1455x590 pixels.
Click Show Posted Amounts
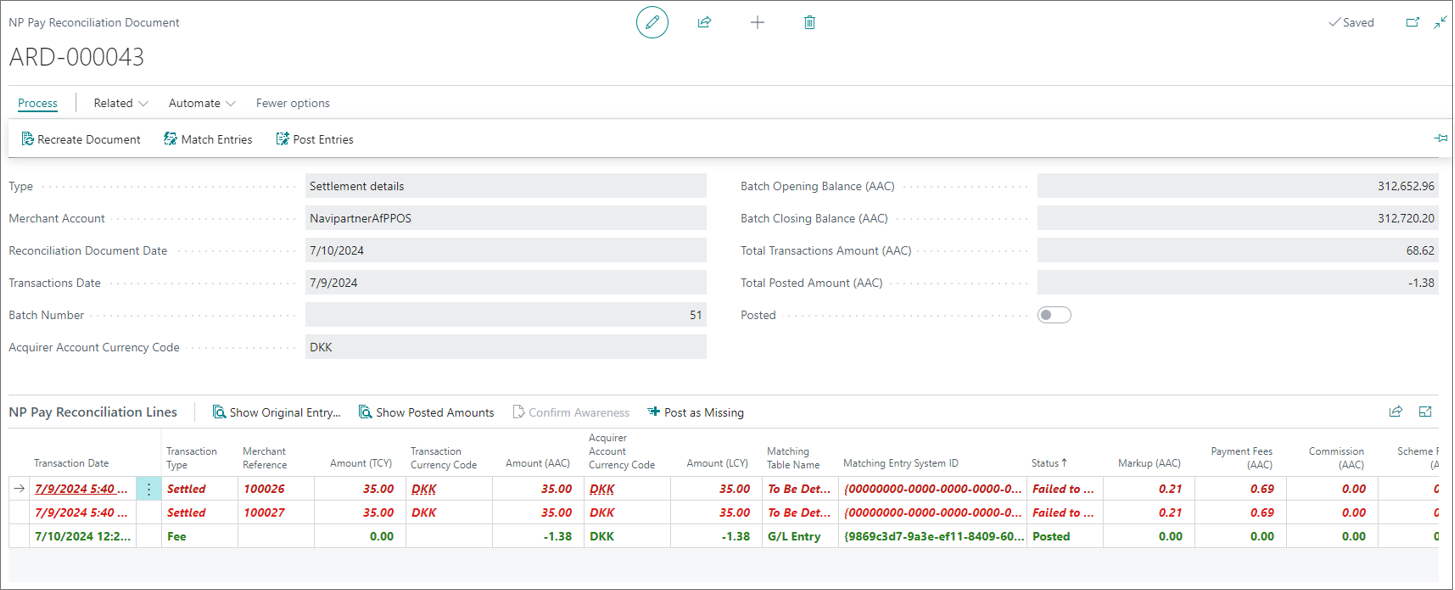[427, 412]
